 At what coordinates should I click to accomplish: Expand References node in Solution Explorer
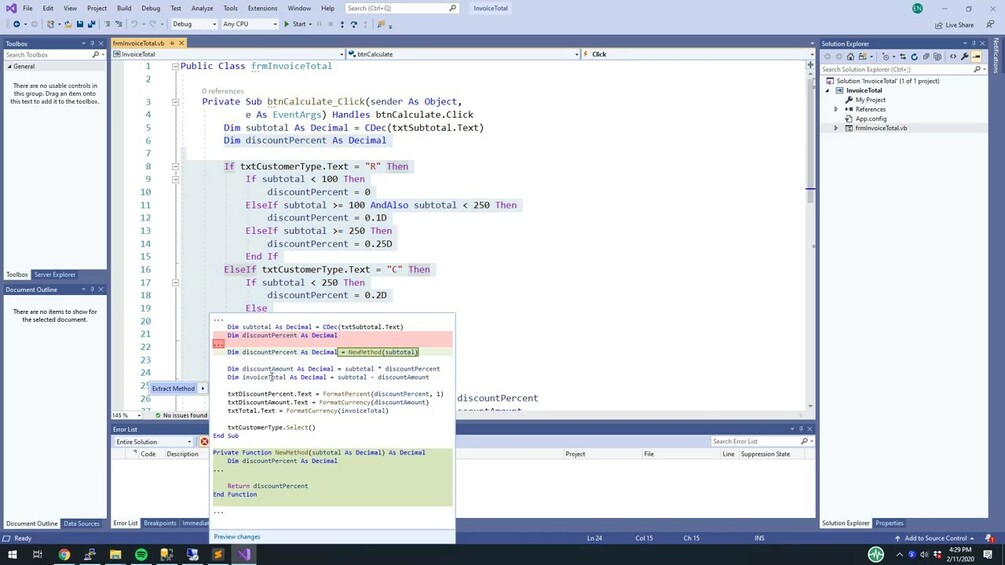(x=836, y=110)
